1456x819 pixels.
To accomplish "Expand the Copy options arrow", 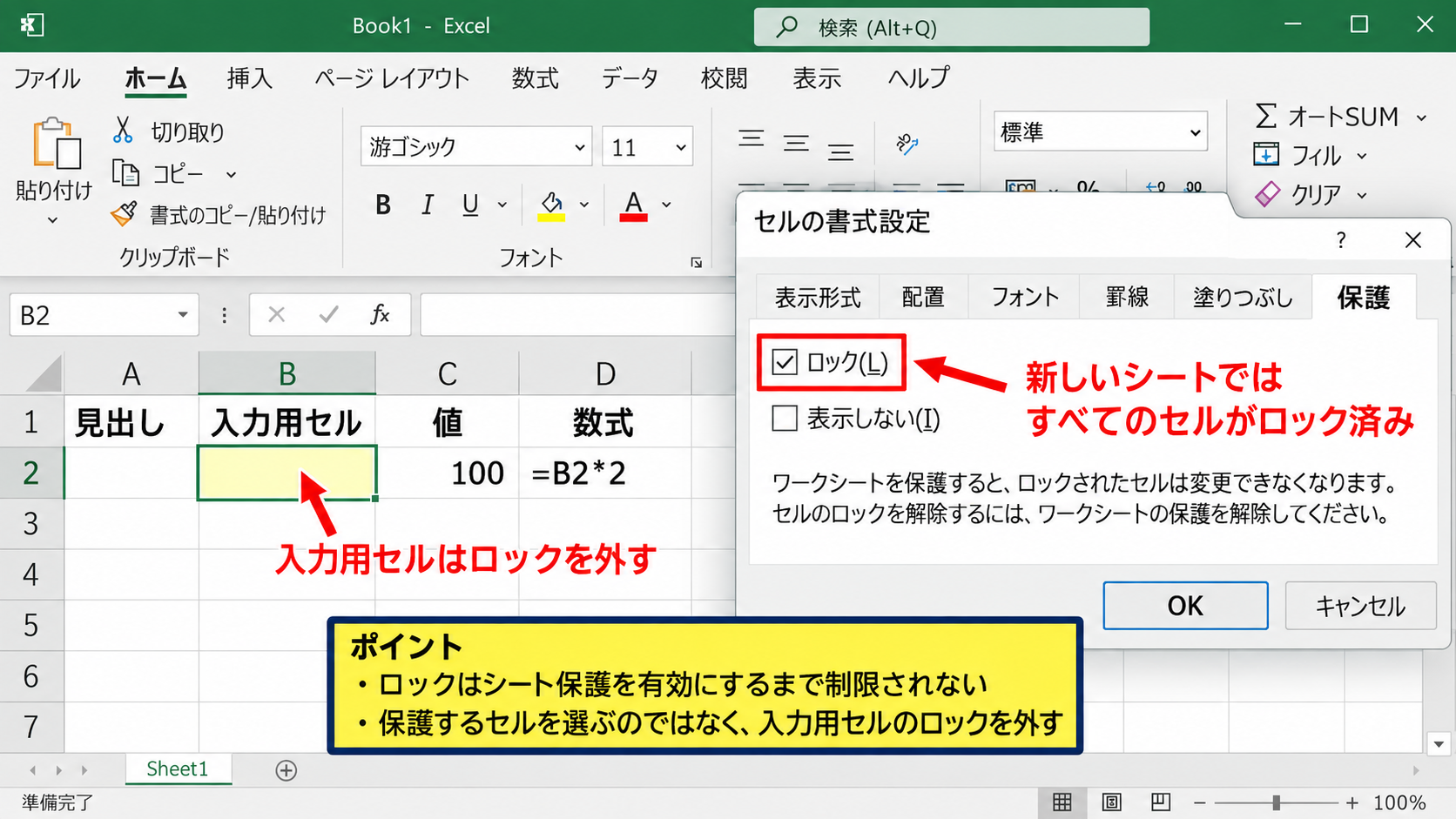I will 231,174.
